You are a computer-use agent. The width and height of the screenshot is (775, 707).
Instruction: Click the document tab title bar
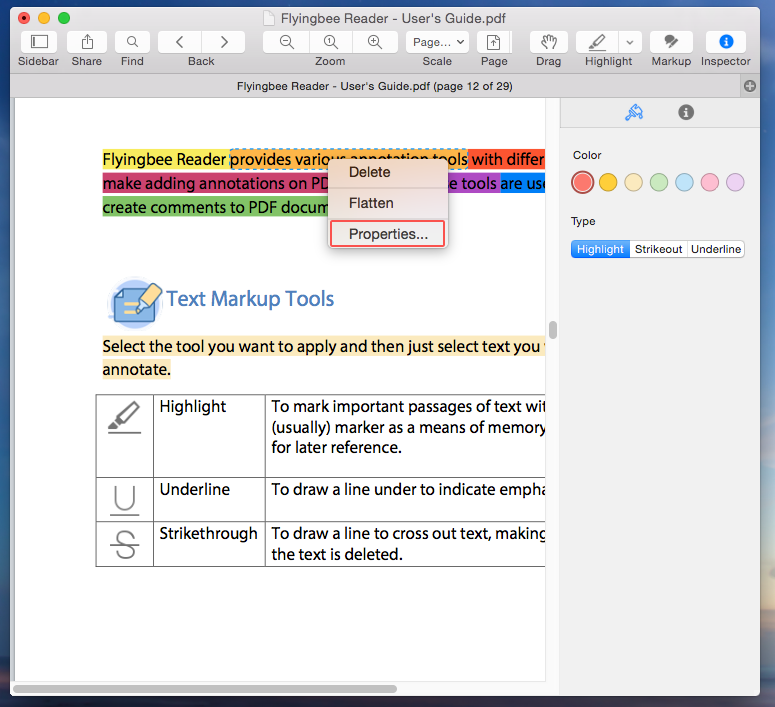click(x=375, y=86)
